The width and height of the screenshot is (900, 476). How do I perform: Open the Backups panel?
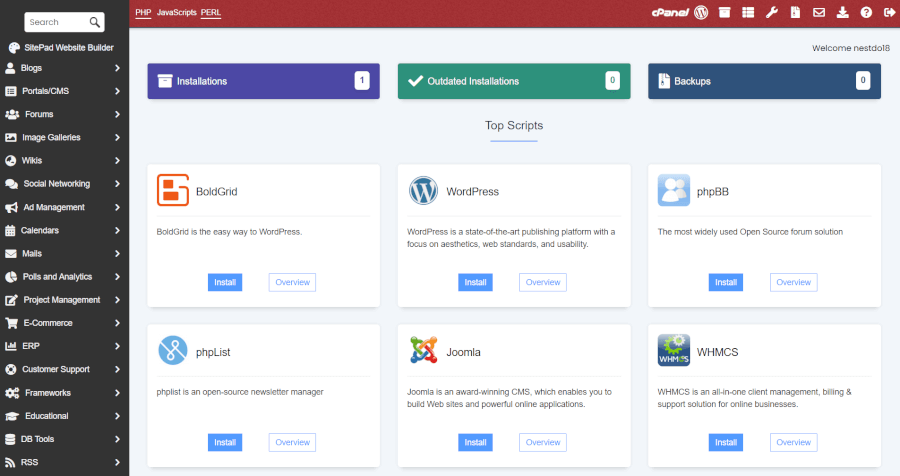[x=764, y=81]
